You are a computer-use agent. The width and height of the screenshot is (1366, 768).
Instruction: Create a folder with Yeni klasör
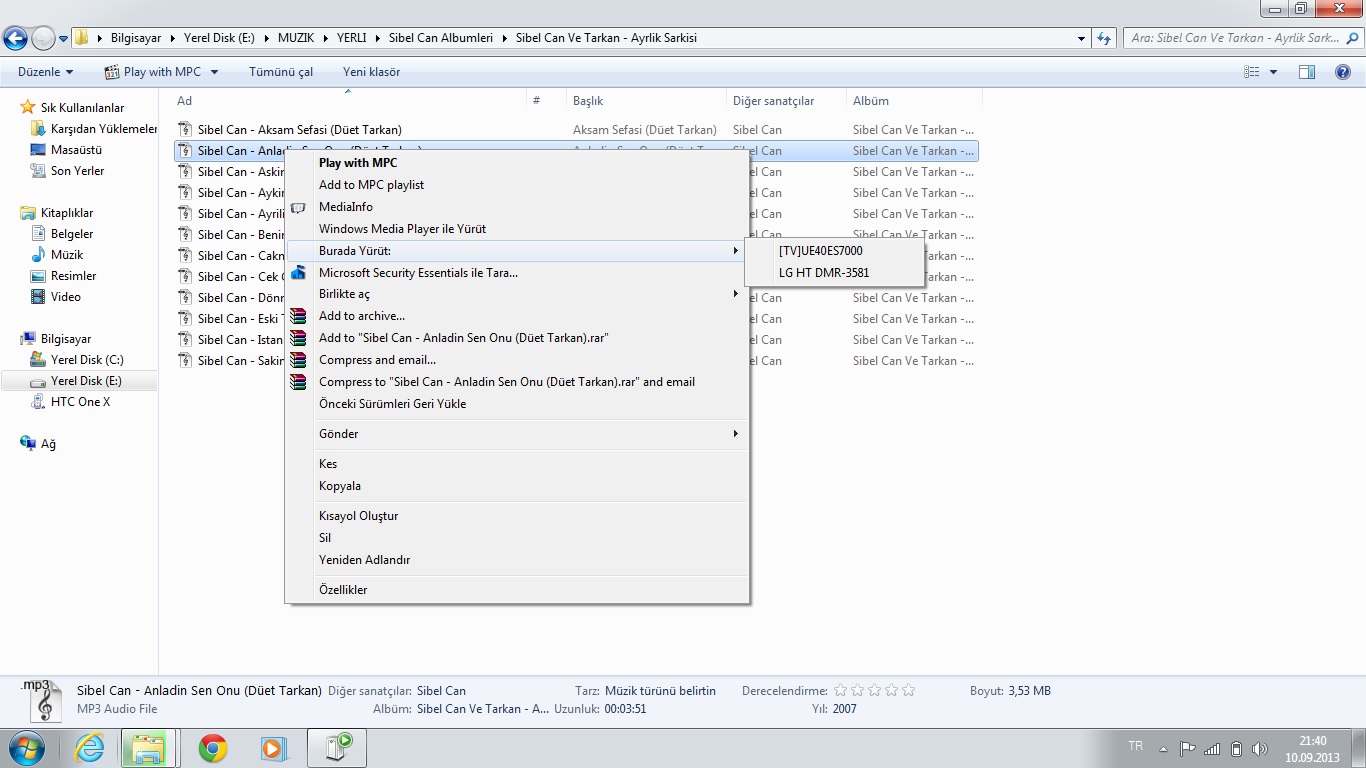point(371,72)
